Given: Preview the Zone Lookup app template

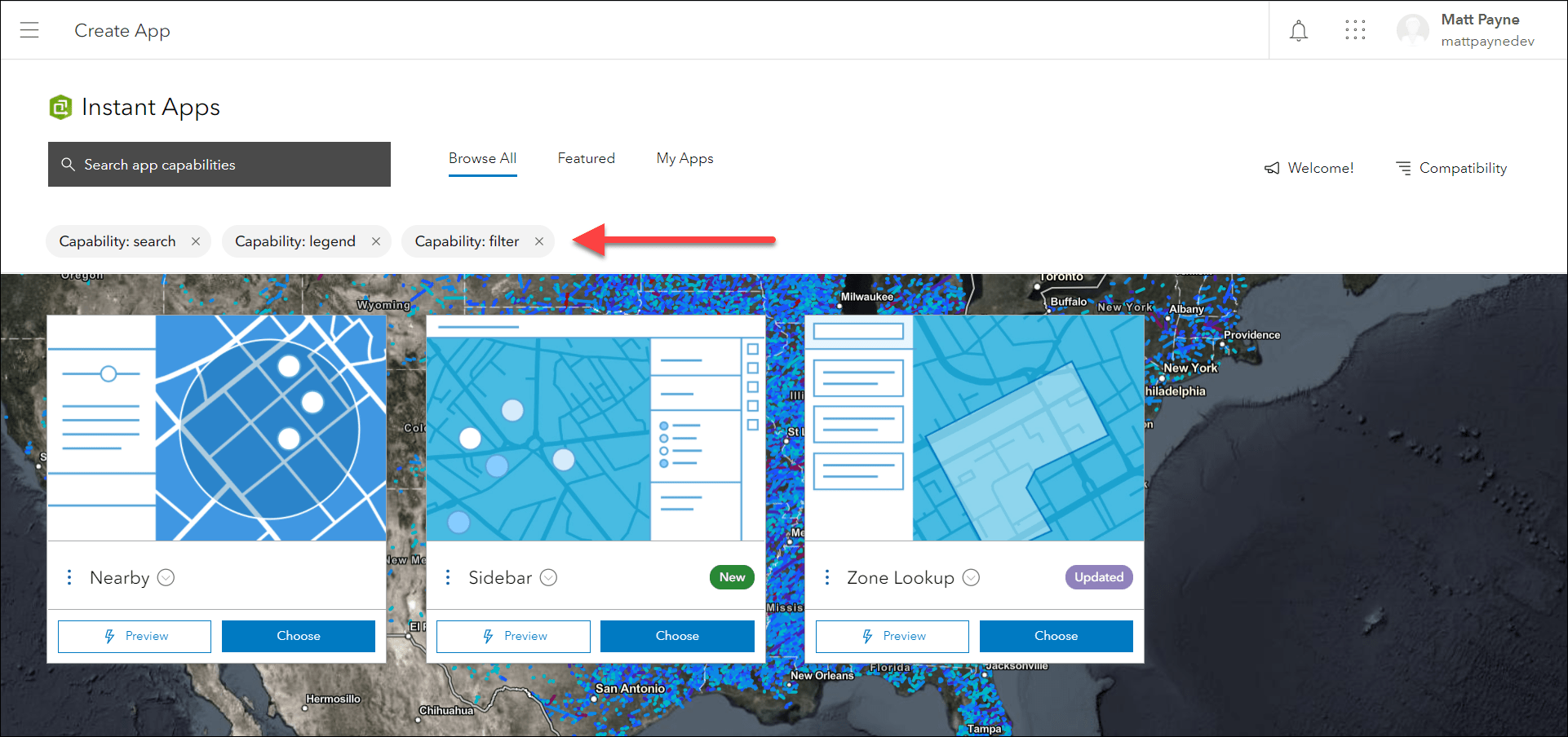Looking at the screenshot, I should pyautogui.click(x=893, y=636).
